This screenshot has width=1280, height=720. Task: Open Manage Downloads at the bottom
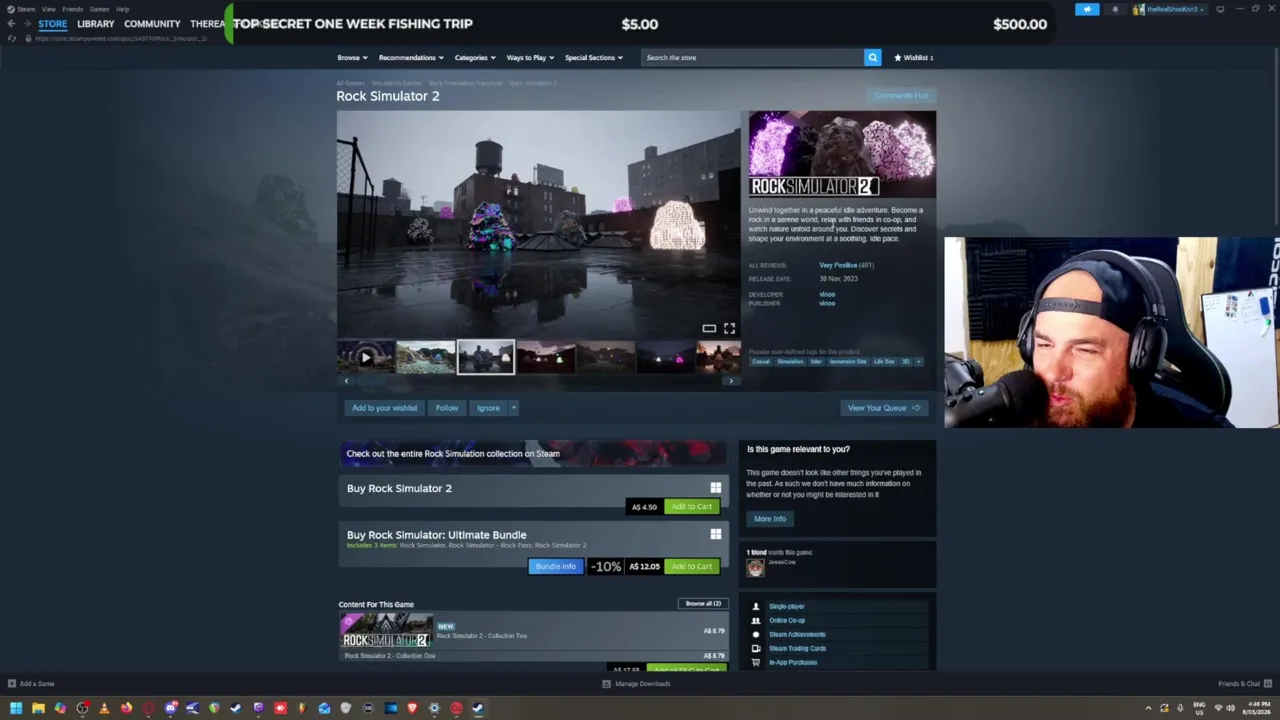tap(636, 684)
